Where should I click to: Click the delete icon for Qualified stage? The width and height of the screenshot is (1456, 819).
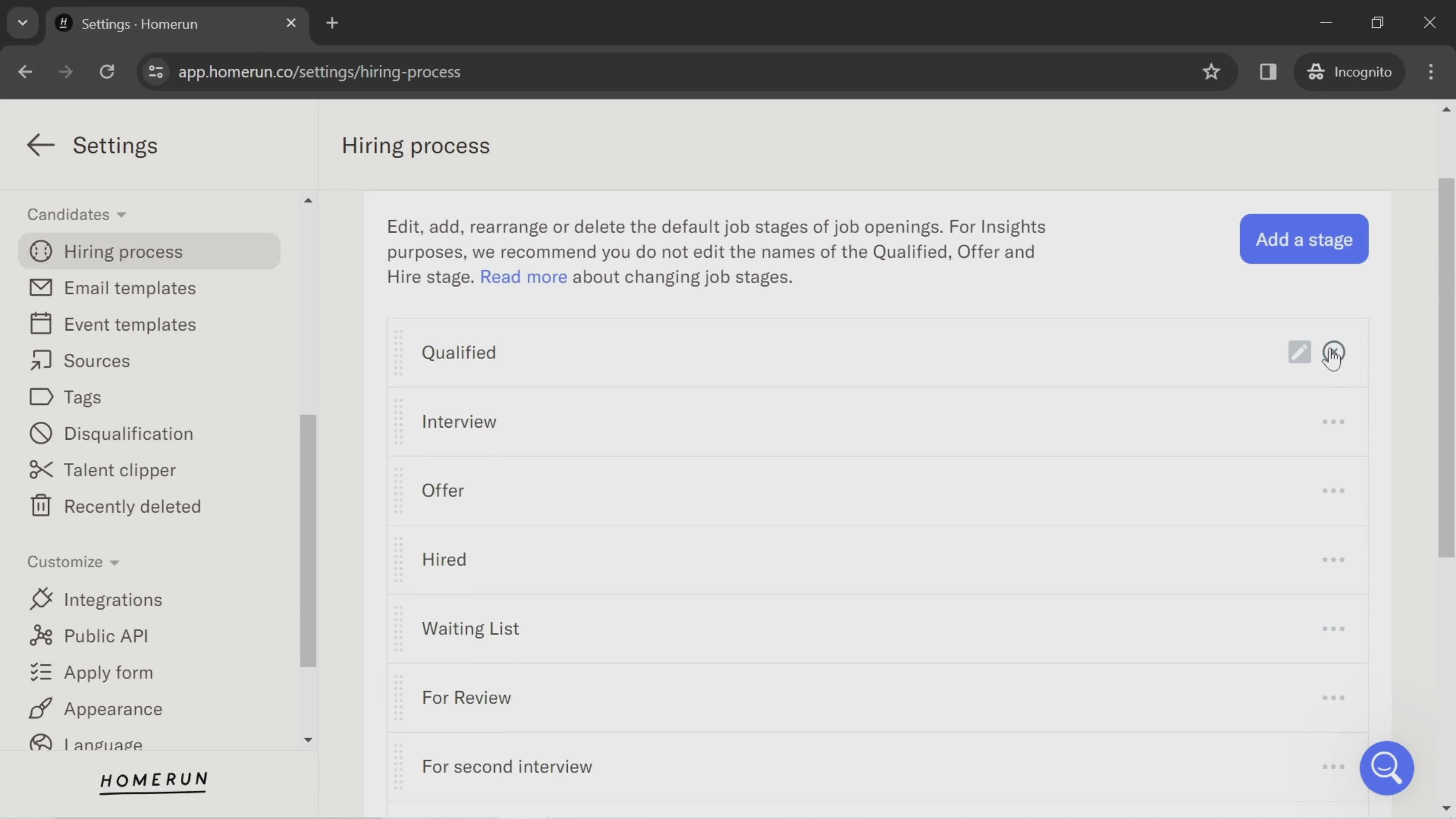[x=1334, y=351]
